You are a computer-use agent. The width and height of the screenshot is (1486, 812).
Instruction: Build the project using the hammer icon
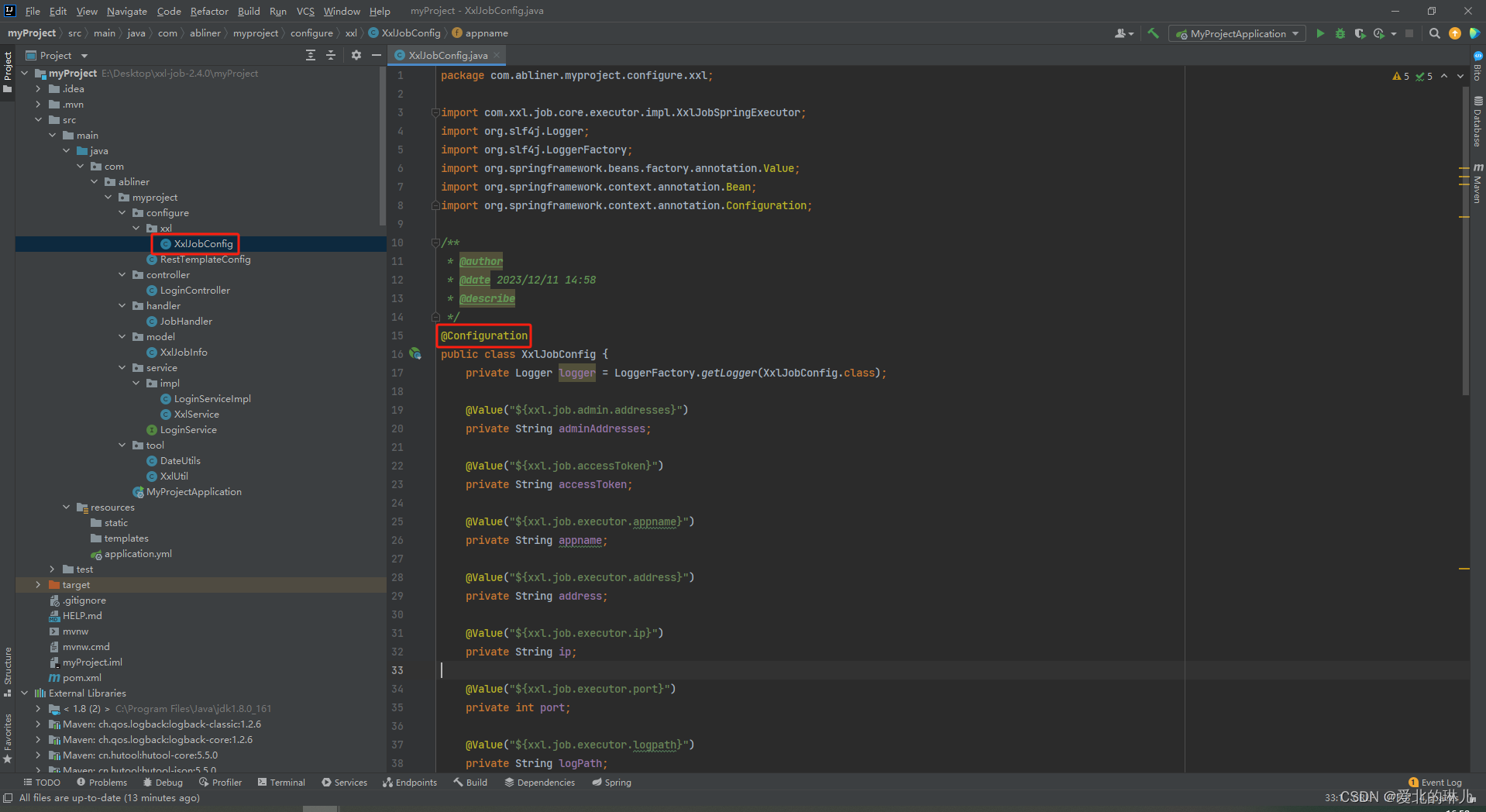pos(1154,33)
